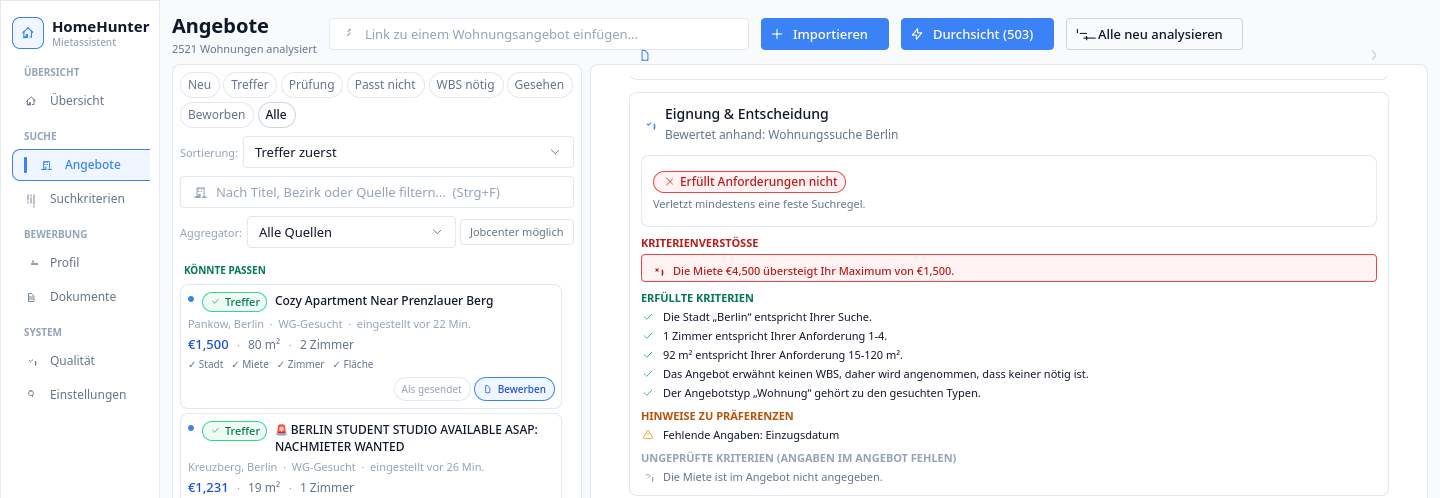Click the Alle neu analysieren button
The image size is (1440, 498).
point(1154,34)
